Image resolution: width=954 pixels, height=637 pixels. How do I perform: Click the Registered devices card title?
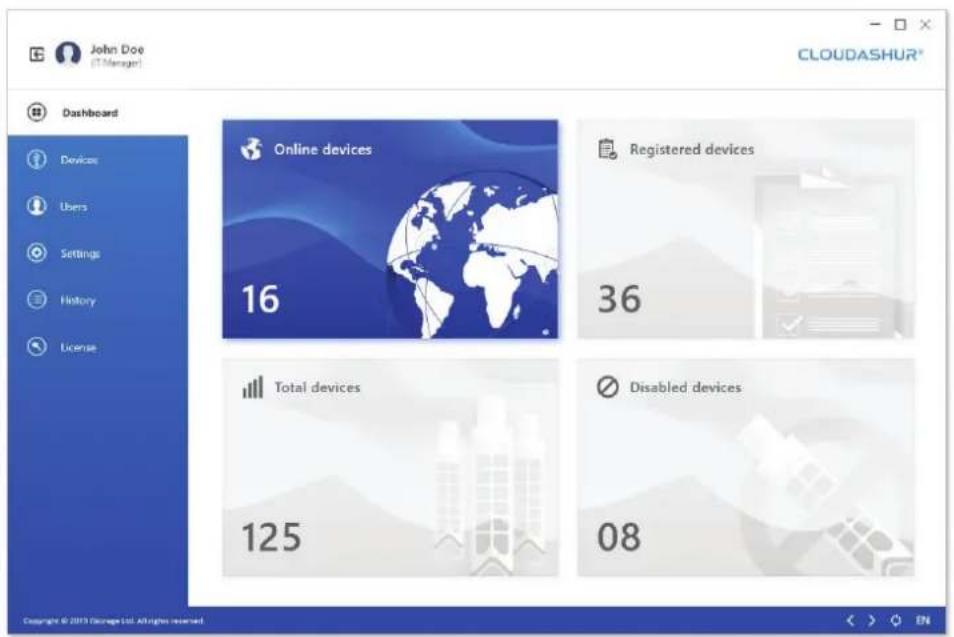(x=692, y=150)
